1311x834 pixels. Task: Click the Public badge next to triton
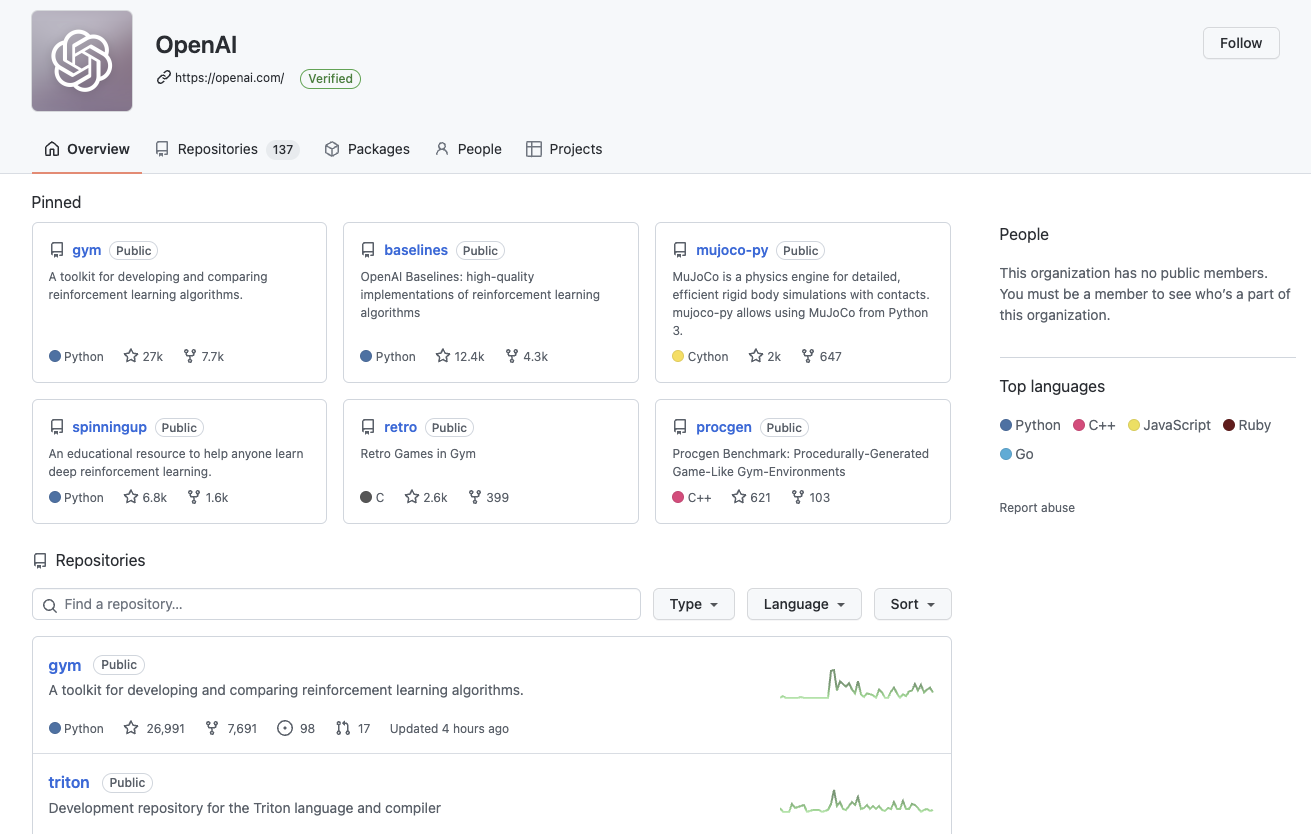point(127,783)
